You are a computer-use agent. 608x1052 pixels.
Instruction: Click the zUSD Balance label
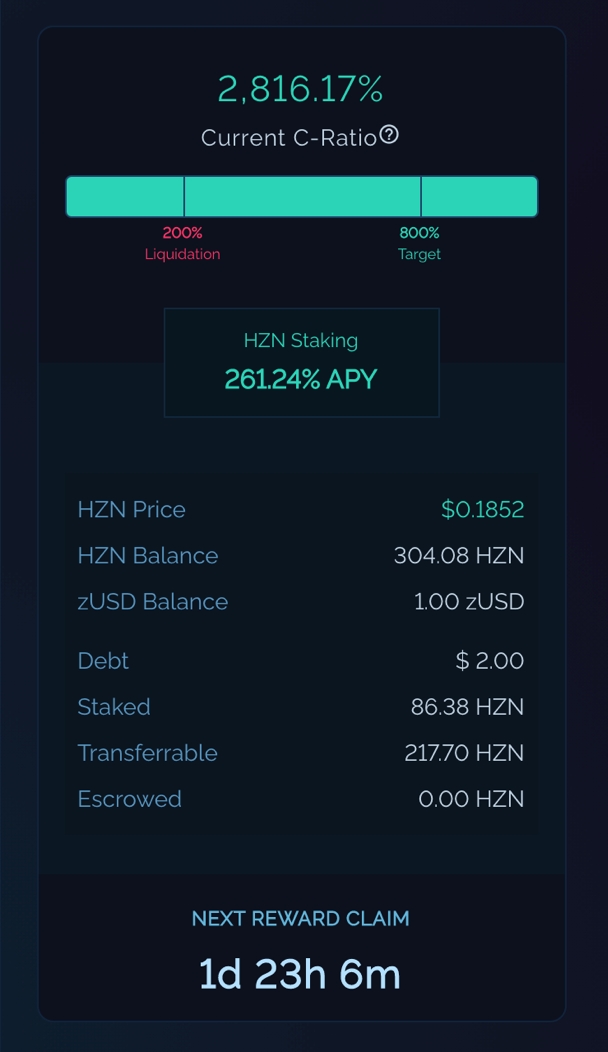(x=152, y=601)
